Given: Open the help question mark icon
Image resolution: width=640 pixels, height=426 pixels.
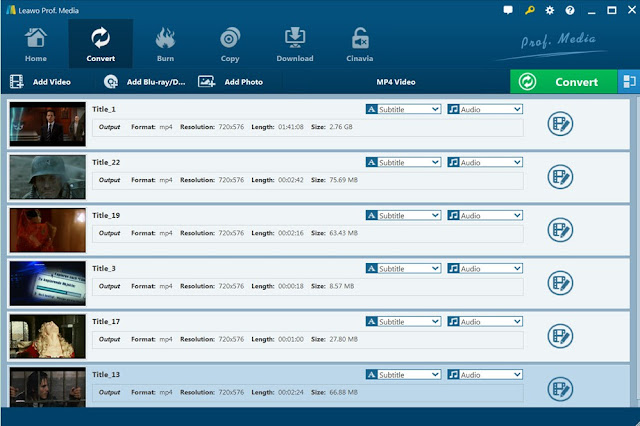Looking at the screenshot, I should point(570,10).
